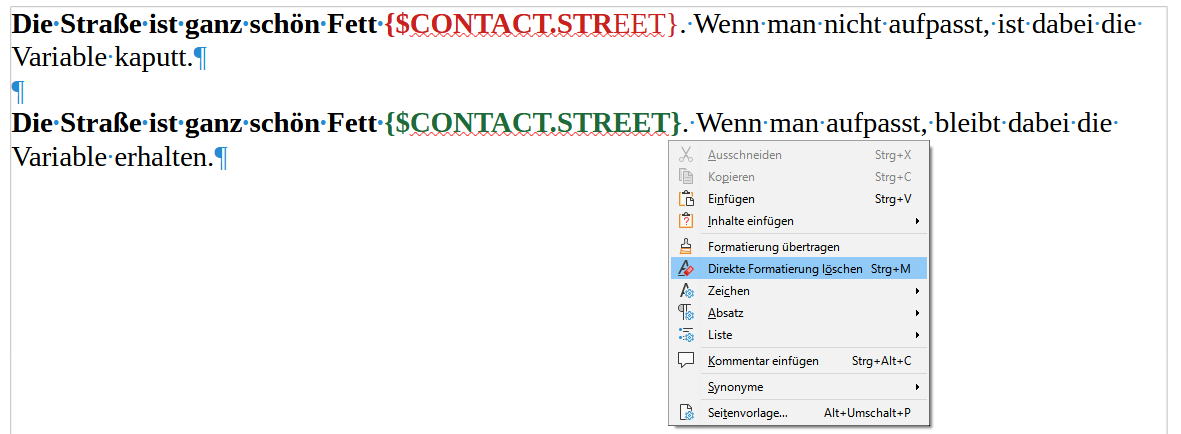Expand the Liste submenu arrow
1181x434 pixels.
[x=916, y=335]
